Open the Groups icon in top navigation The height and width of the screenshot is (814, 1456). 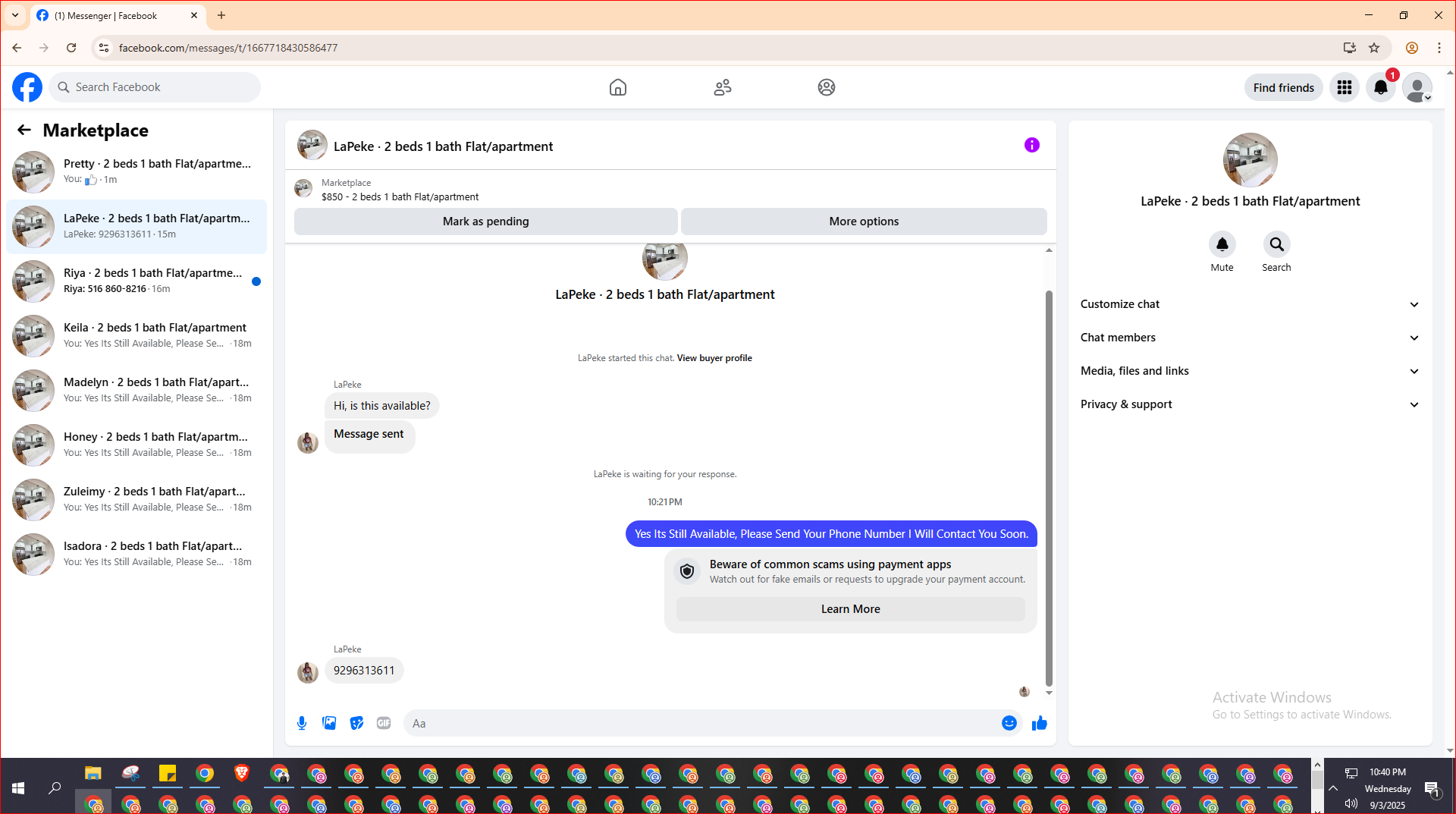[x=827, y=87]
